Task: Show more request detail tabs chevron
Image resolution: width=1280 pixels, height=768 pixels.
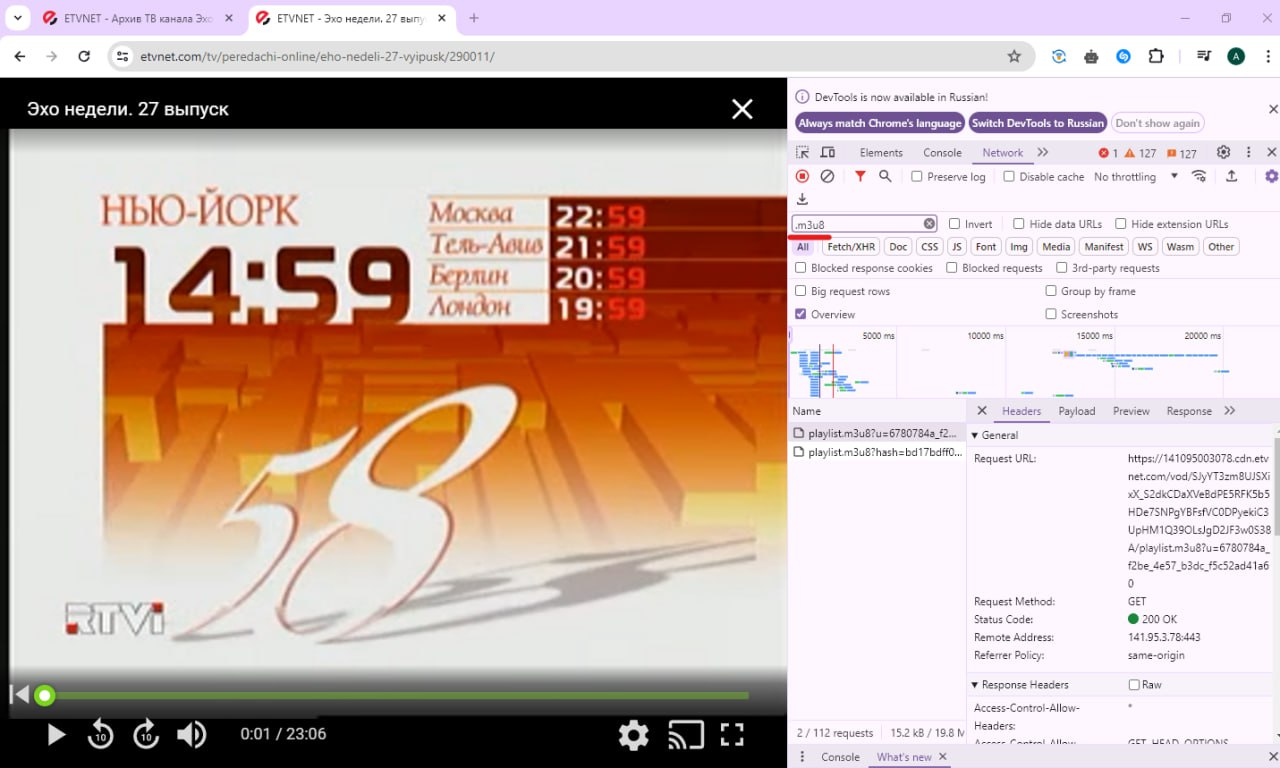Action: coord(1230,411)
